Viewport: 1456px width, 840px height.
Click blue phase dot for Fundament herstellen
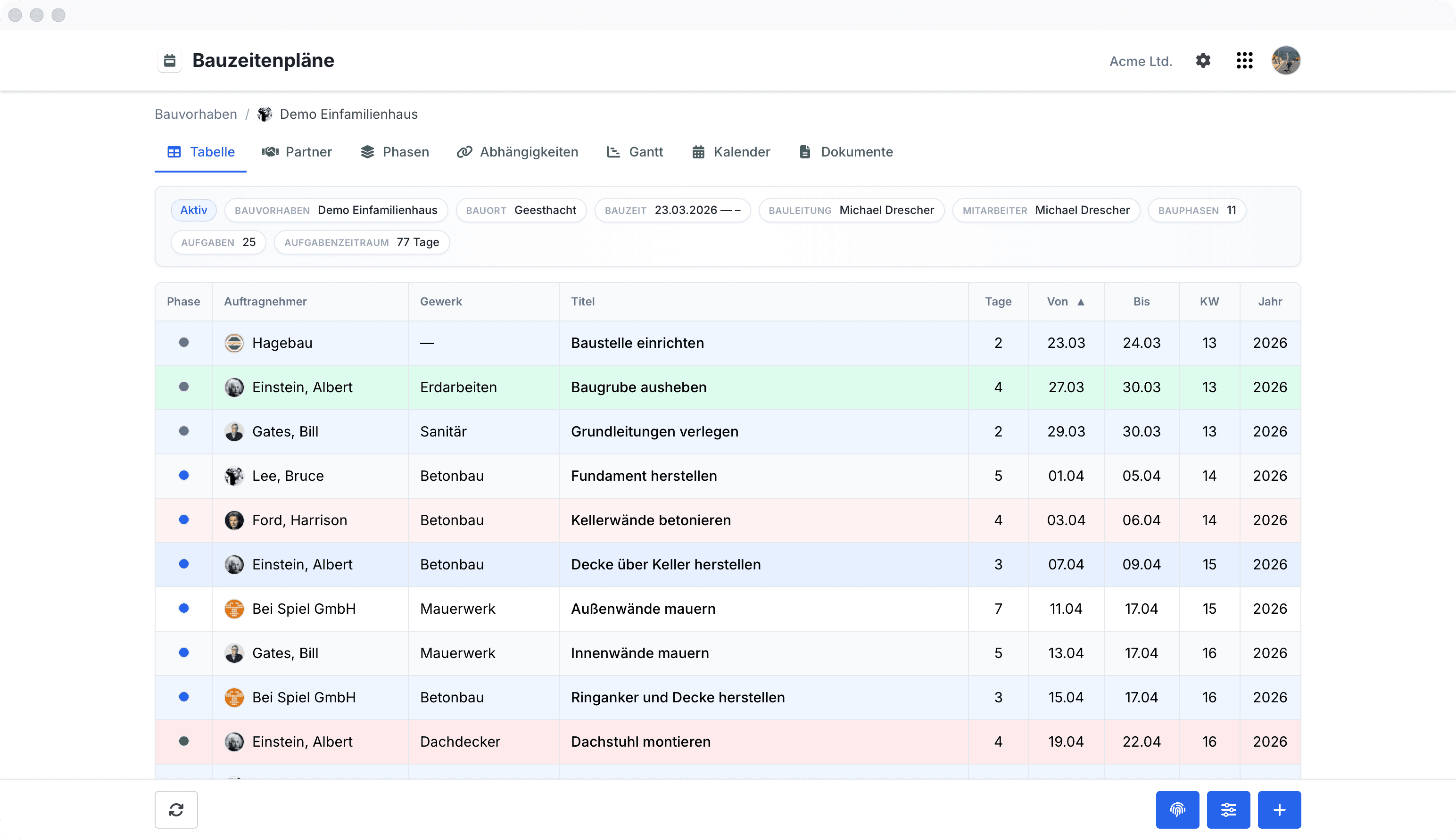[x=183, y=475]
